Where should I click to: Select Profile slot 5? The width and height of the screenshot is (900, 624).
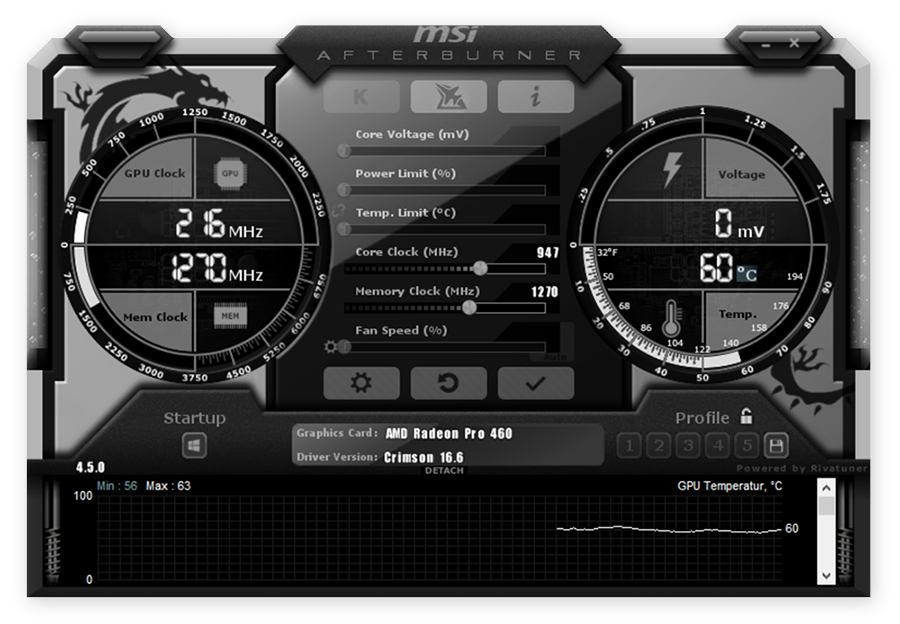click(746, 443)
